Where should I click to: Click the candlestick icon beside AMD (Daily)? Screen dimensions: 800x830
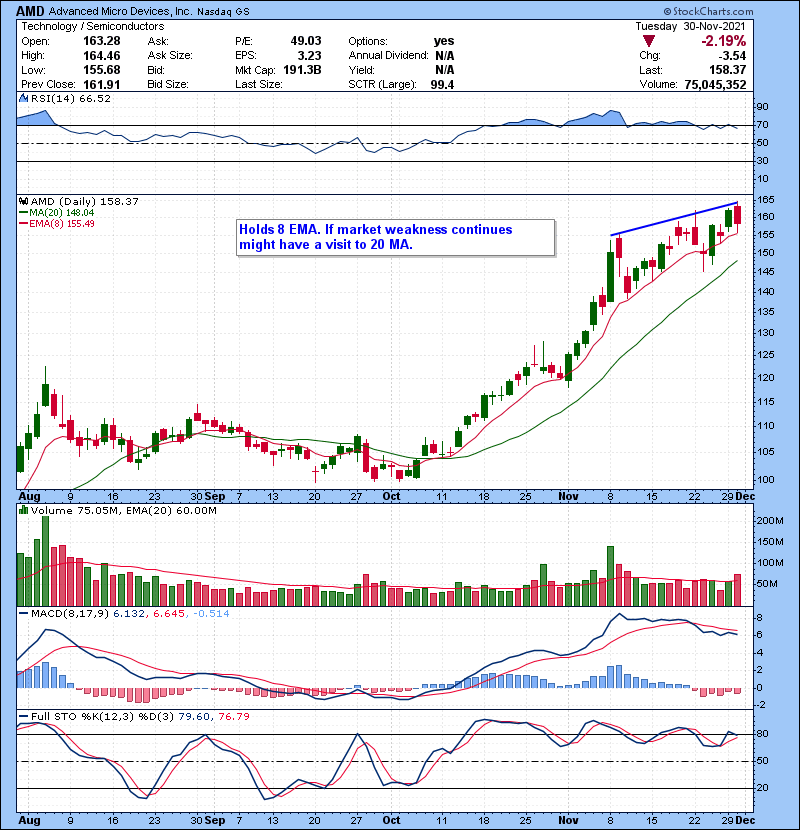(x=23, y=201)
